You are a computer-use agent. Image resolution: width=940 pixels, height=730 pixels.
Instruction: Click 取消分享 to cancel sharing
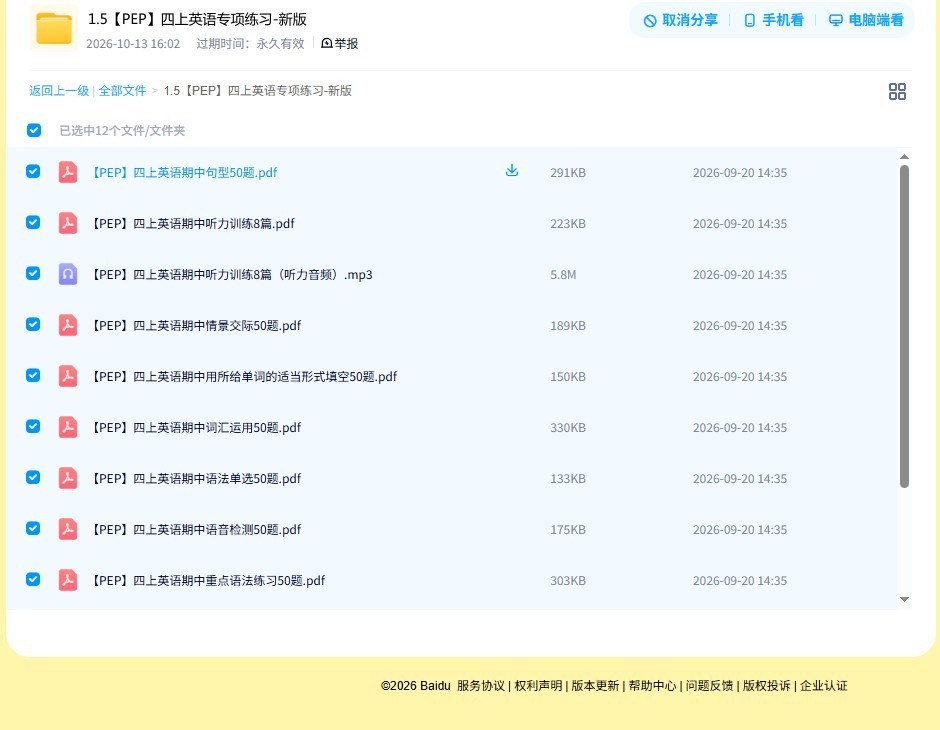[680, 20]
